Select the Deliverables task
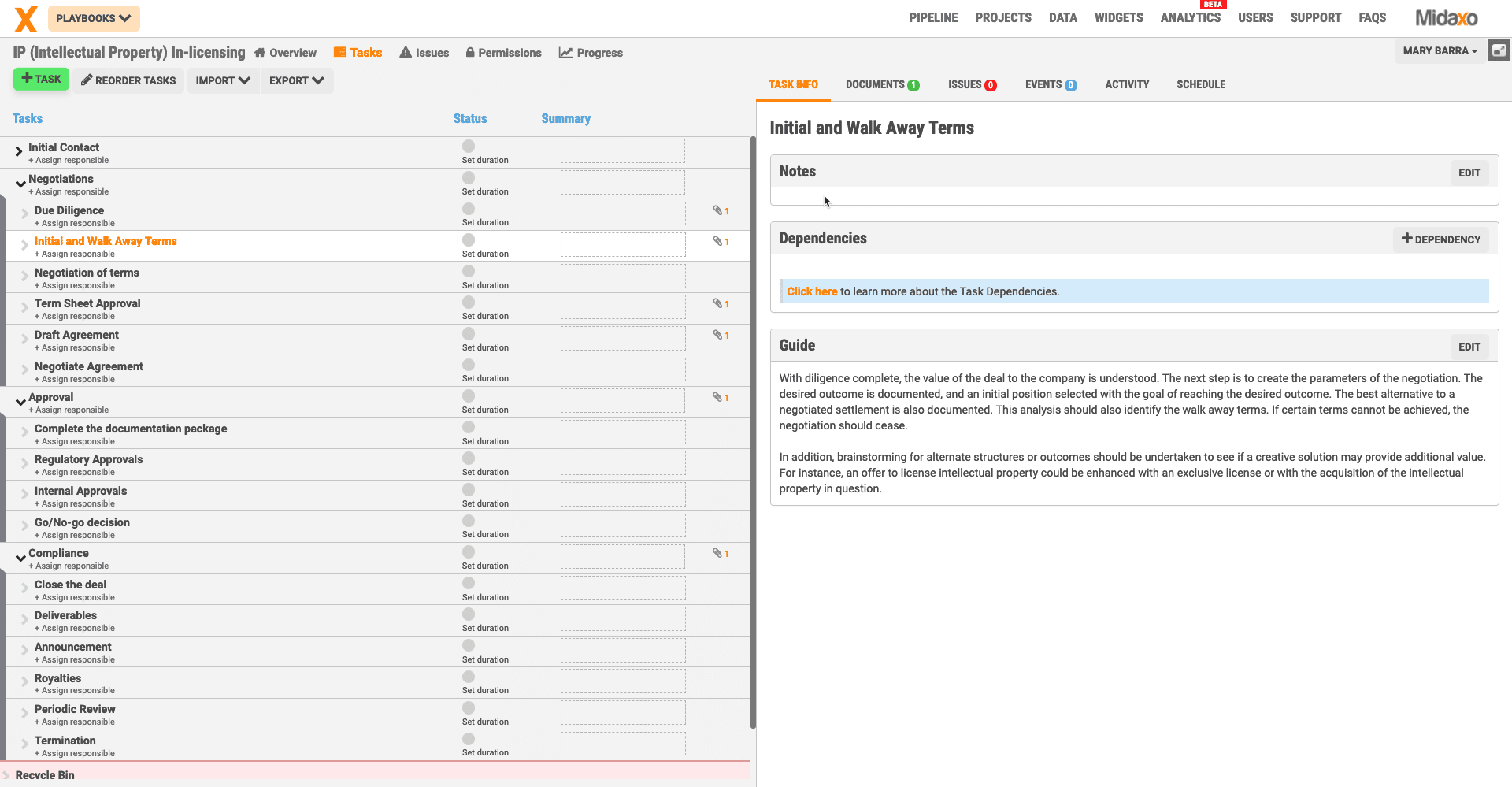 tap(65, 615)
